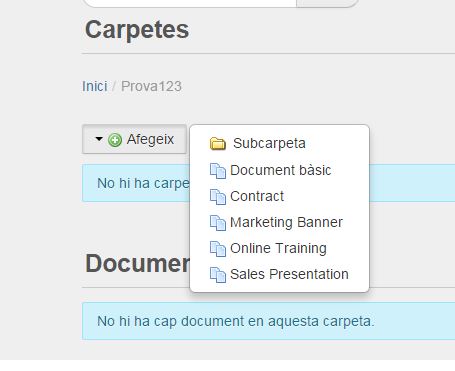Screen dimensions: 455x371
Task: Click the Prova123 breadcrumb item
Action: click(x=151, y=86)
